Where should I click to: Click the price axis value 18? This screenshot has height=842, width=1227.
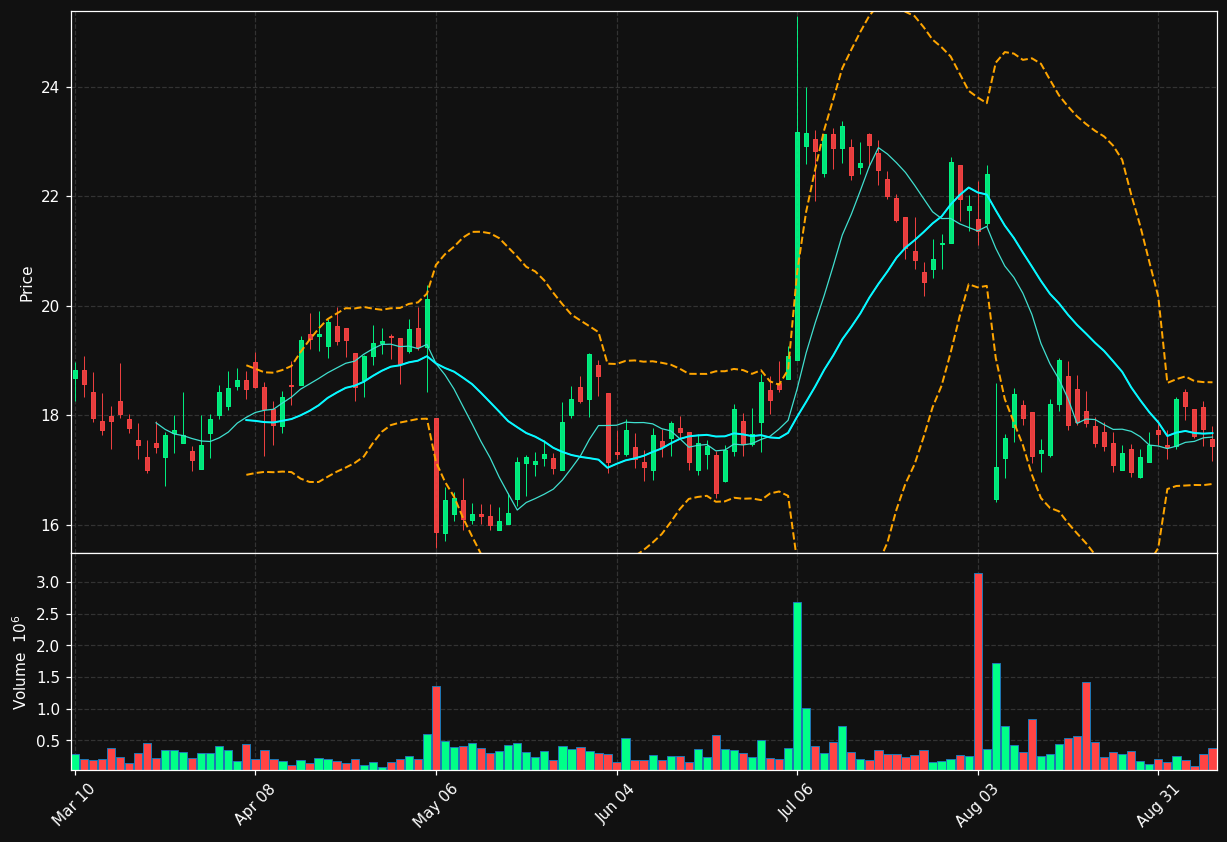tap(51, 416)
